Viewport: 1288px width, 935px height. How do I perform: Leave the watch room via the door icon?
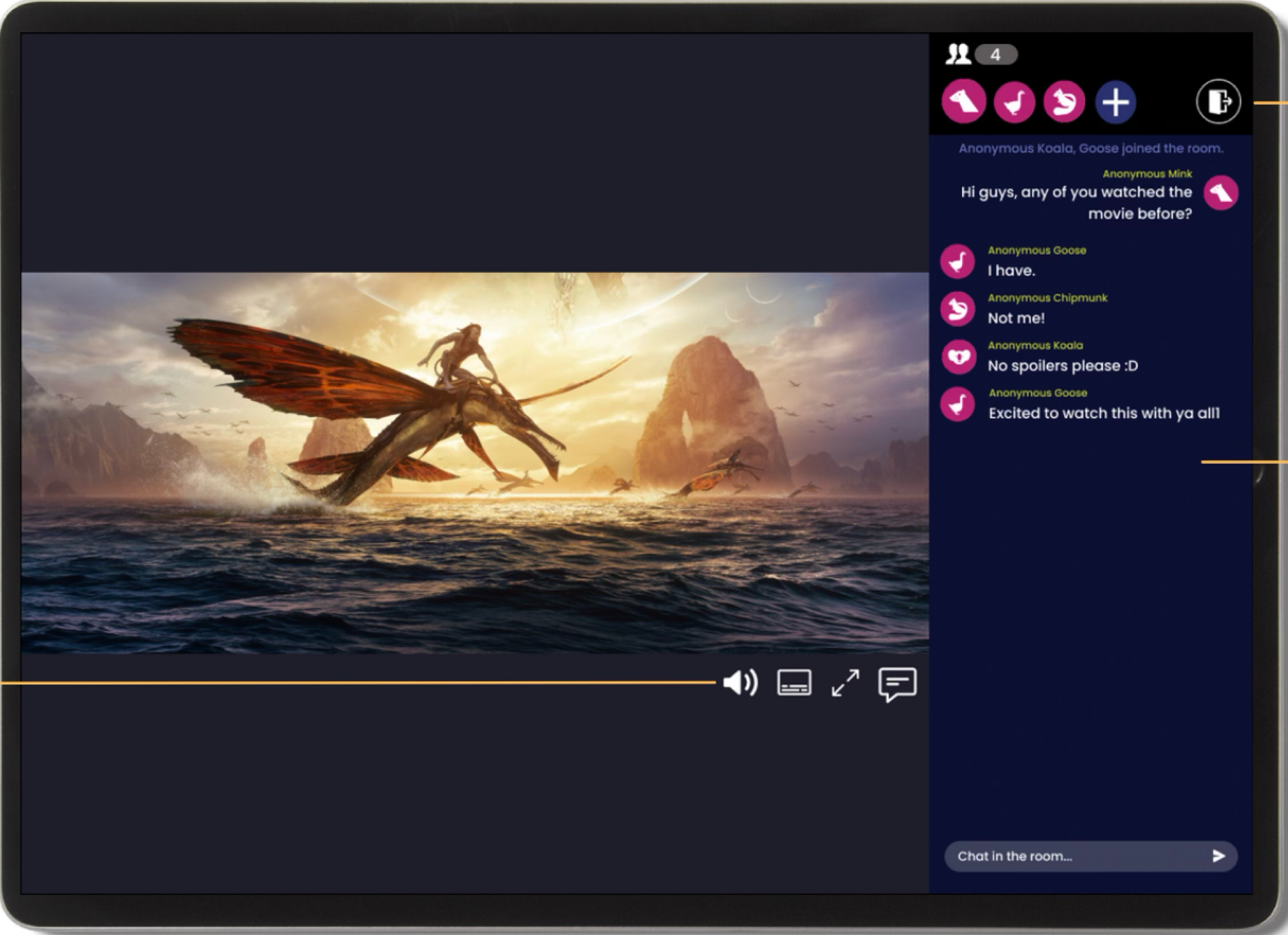(1218, 102)
